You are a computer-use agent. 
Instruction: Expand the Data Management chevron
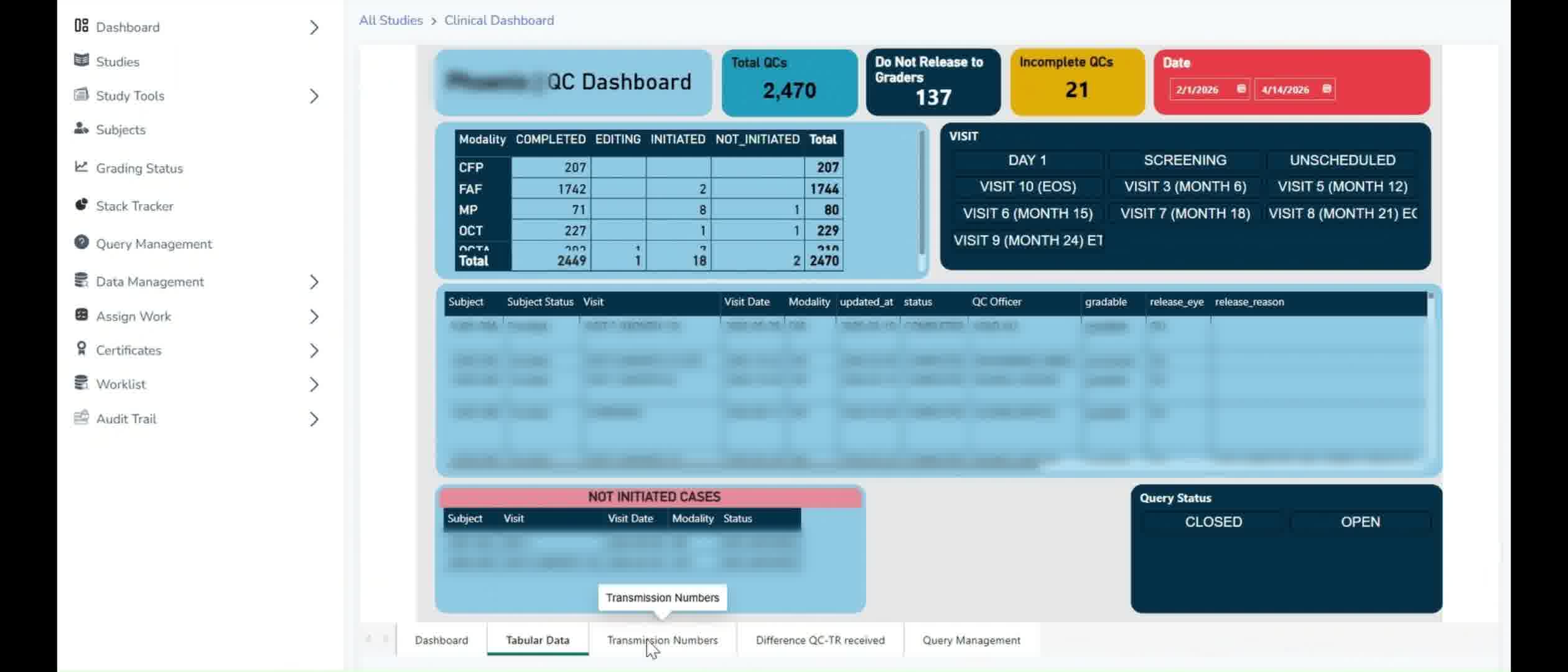314,282
